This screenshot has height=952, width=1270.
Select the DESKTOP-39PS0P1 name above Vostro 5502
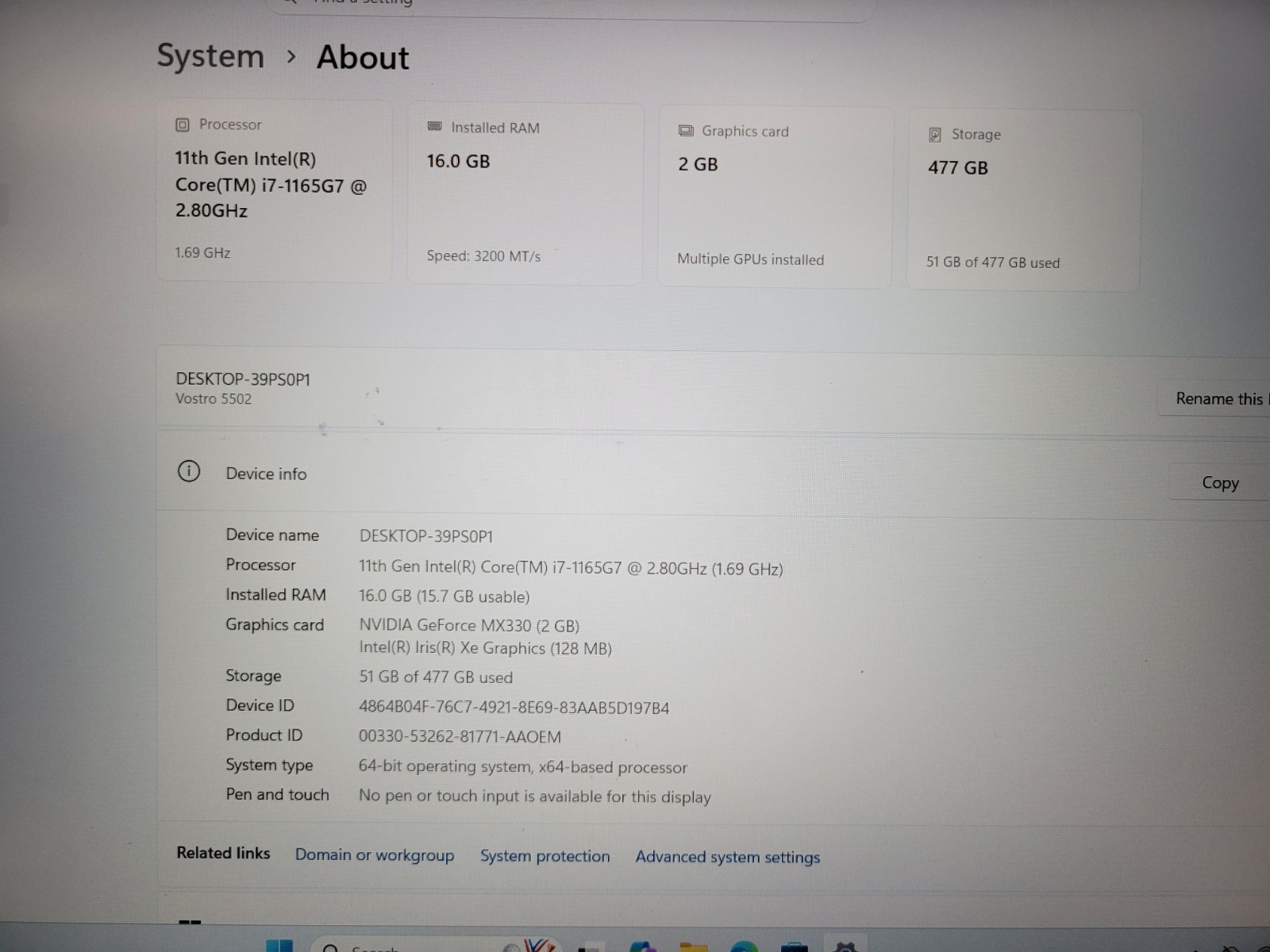243,379
